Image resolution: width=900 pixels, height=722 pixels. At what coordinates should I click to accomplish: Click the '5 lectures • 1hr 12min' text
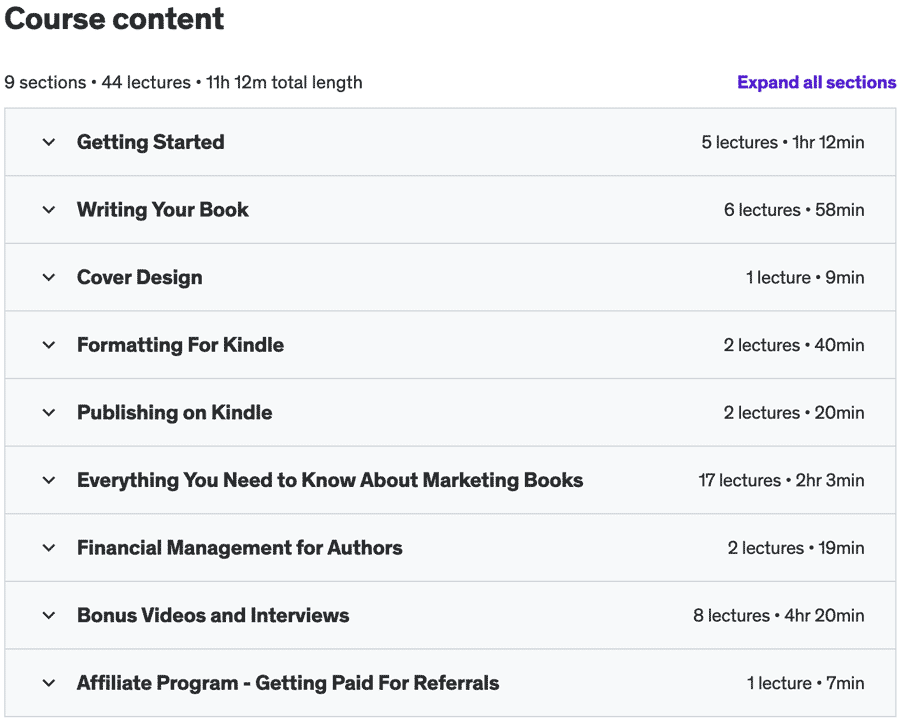pyautogui.click(x=782, y=142)
